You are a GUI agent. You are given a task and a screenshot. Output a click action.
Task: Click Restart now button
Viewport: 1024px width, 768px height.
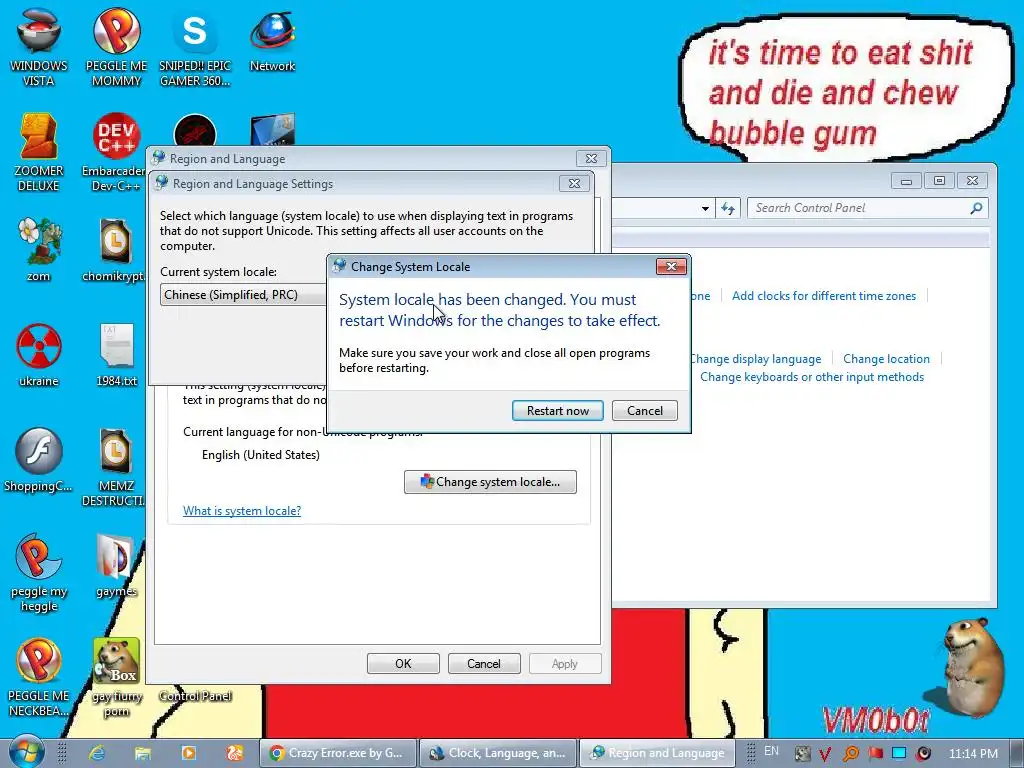[558, 411]
